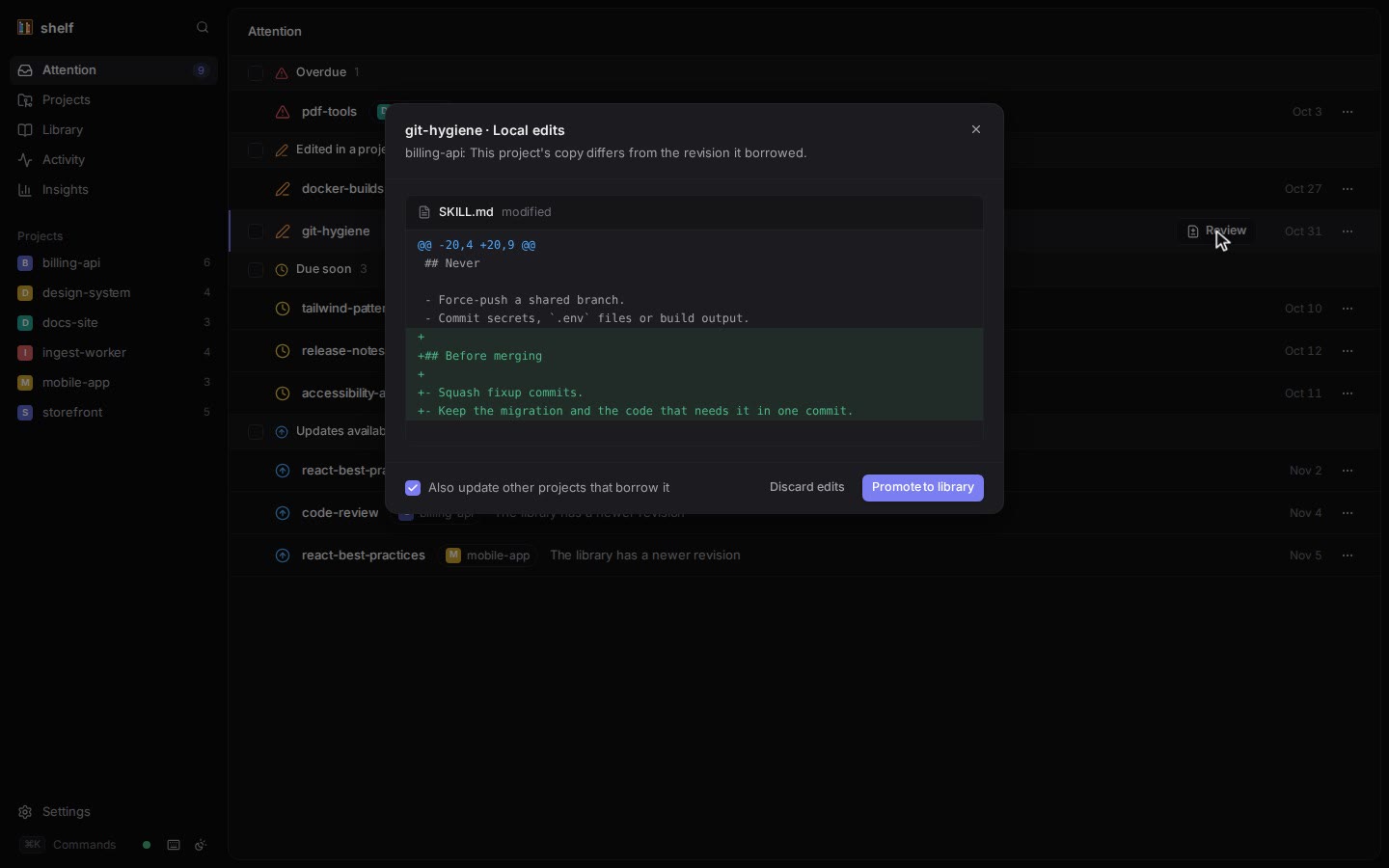Close the Local edits dialog
The width and height of the screenshot is (1389, 868).
coord(977,130)
